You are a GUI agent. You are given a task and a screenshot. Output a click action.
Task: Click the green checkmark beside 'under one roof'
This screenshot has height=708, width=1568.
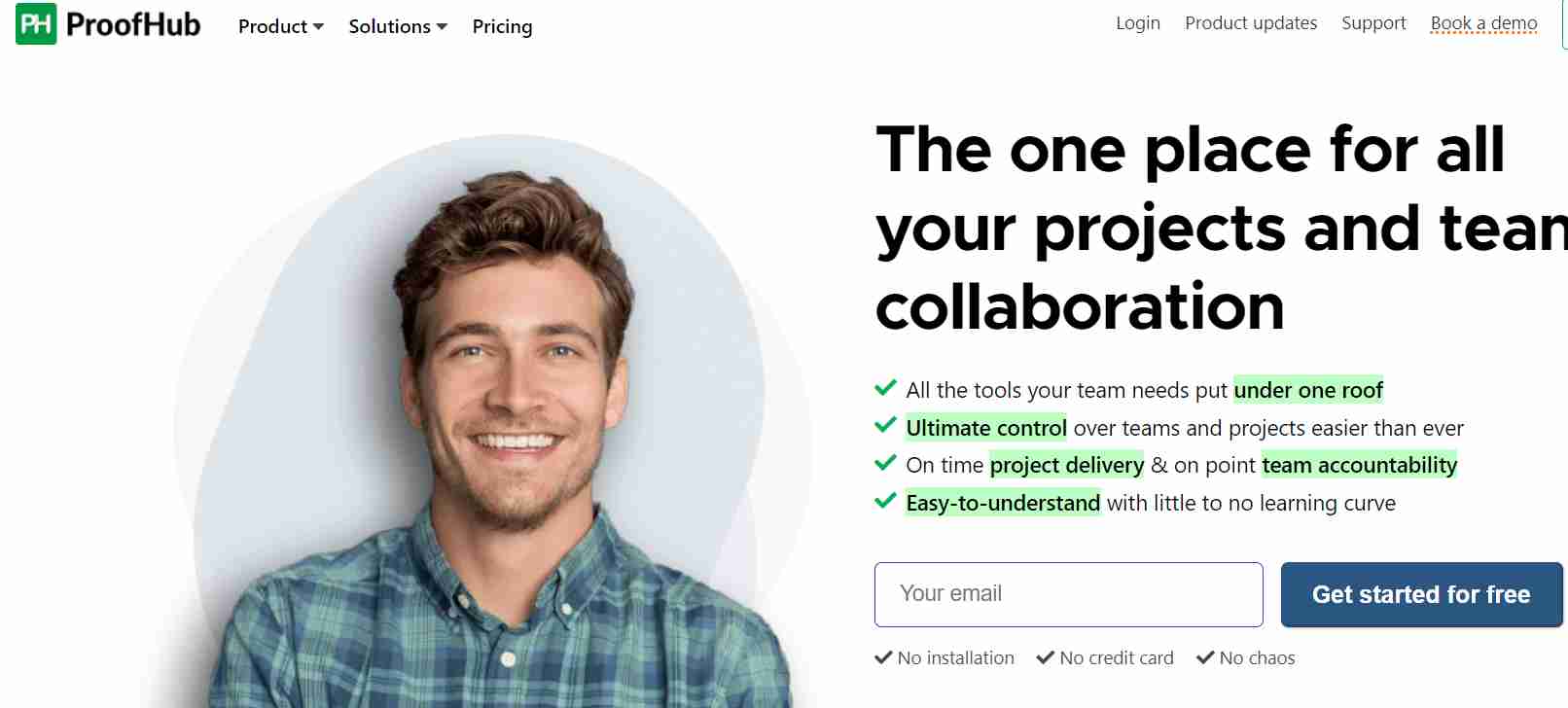885,388
